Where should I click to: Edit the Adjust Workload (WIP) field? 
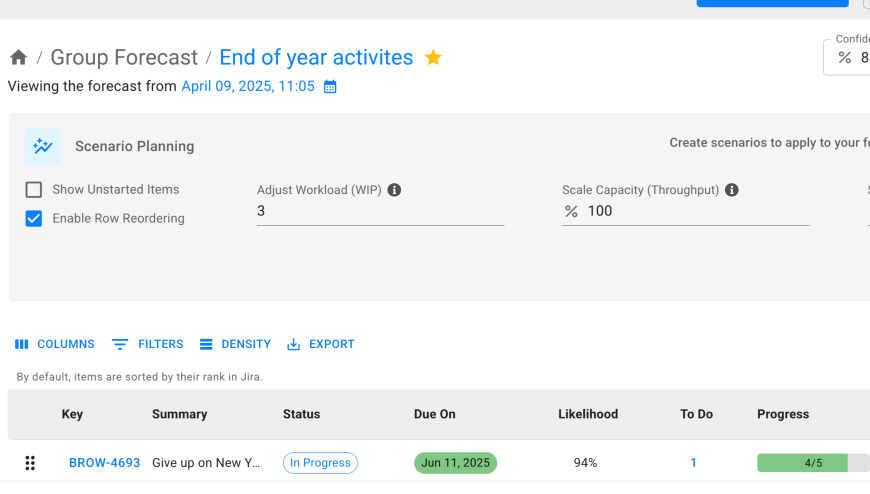[380, 211]
